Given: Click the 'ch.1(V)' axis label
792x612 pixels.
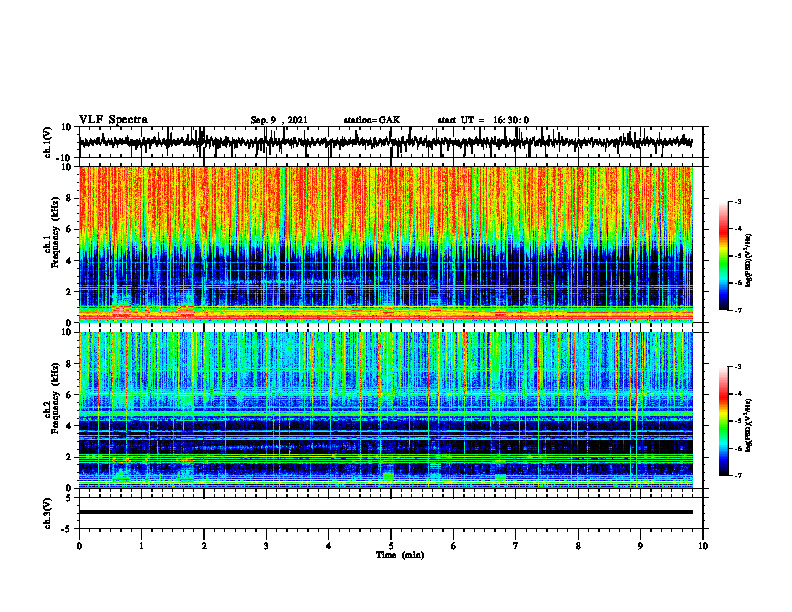Looking at the screenshot, I should pyautogui.click(x=47, y=142).
